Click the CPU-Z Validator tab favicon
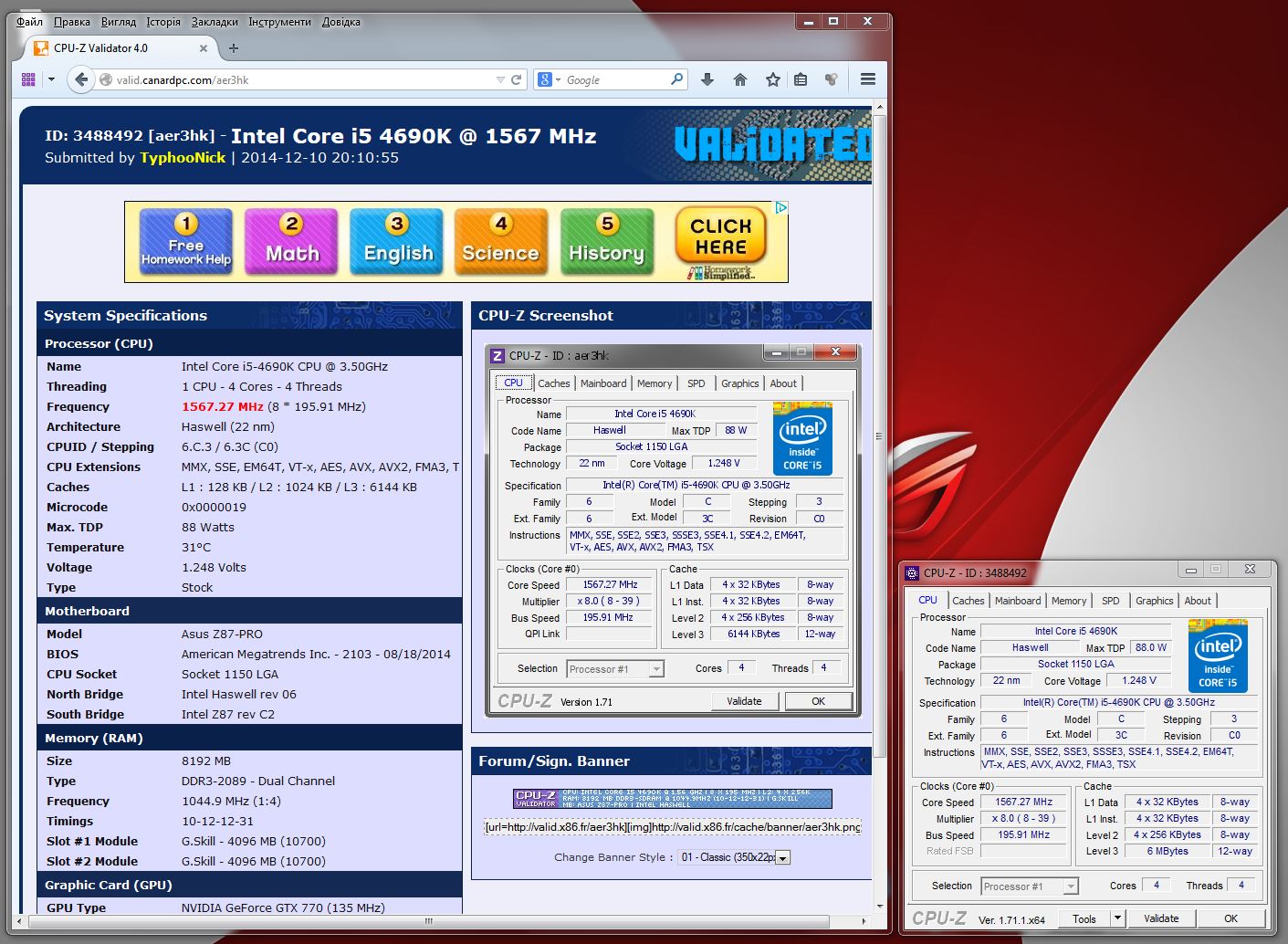1288x944 pixels. (40, 48)
